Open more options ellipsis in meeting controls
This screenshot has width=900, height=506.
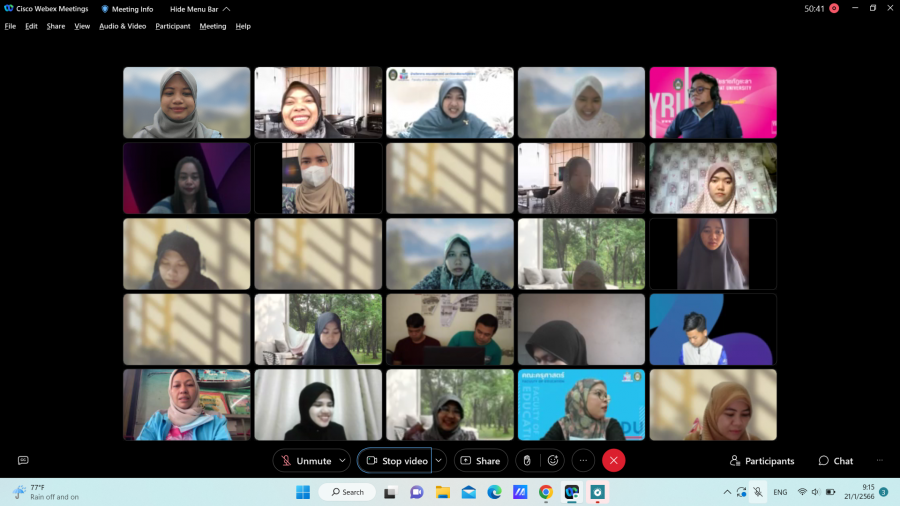pyautogui.click(x=583, y=460)
